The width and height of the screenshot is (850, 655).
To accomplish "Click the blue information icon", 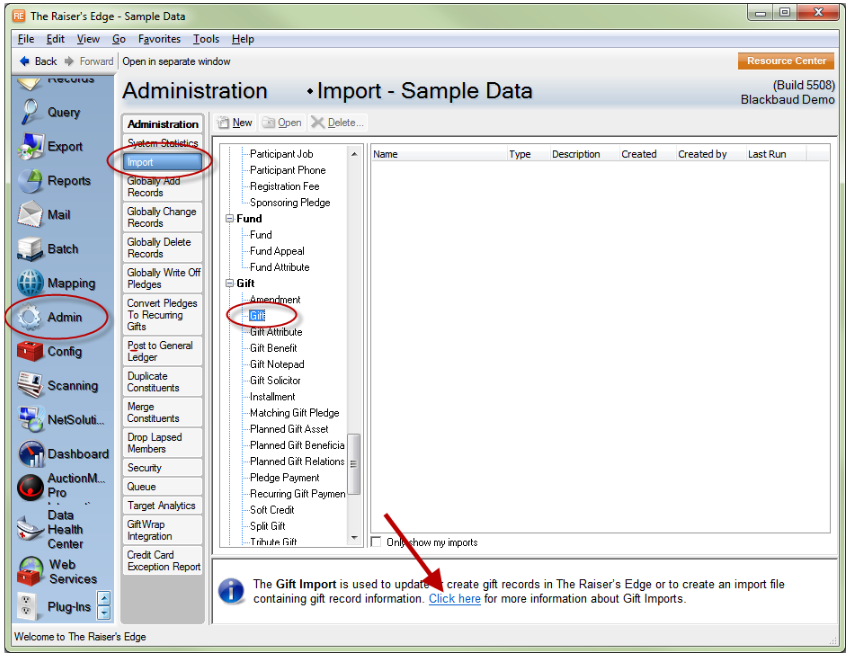I will 231,591.
